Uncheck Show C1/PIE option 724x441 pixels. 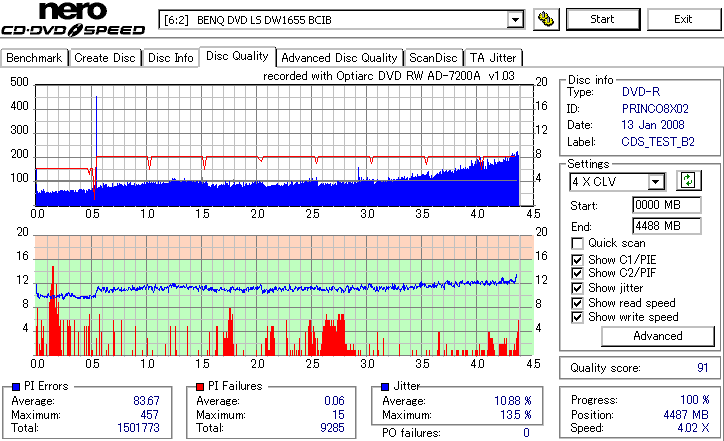click(577, 260)
